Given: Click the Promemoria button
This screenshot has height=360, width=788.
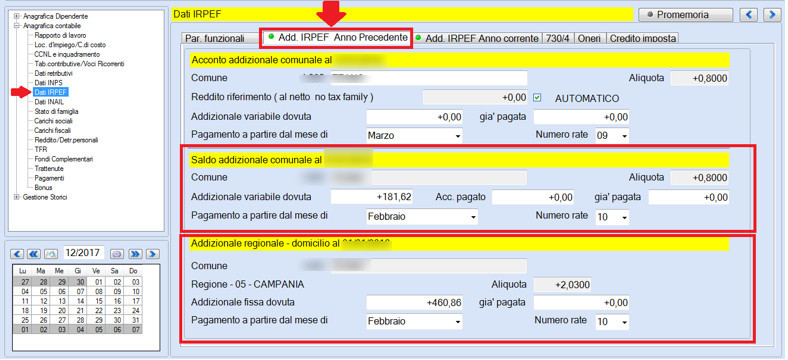Looking at the screenshot, I should (685, 15).
